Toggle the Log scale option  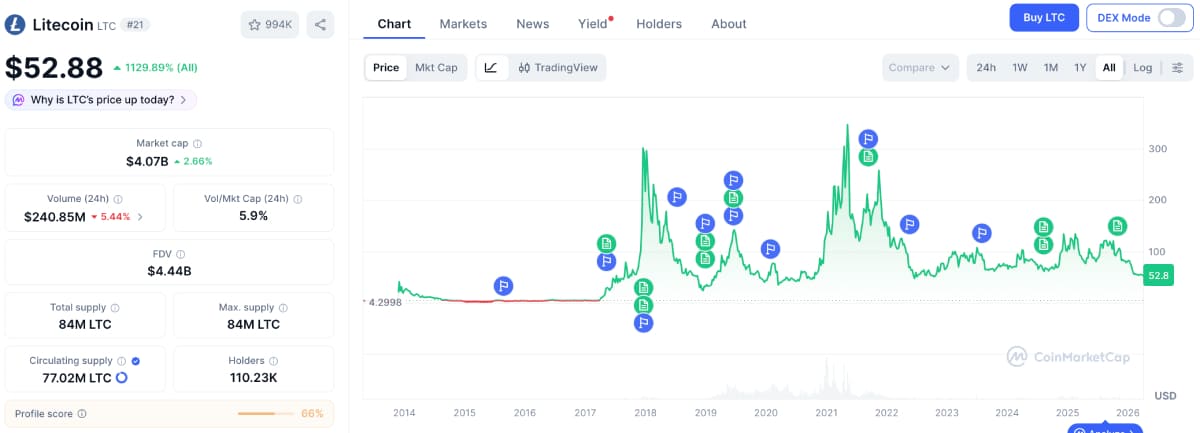(x=1142, y=68)
